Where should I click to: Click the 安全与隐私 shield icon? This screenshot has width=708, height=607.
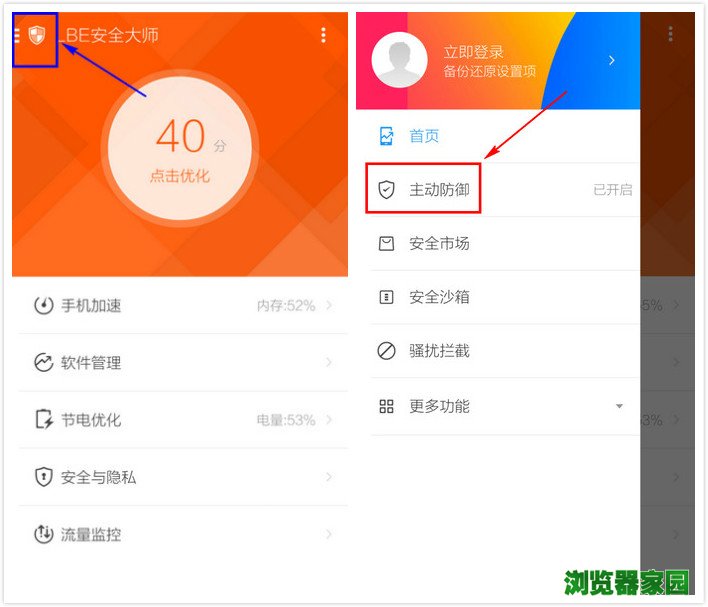coord(43,477)
